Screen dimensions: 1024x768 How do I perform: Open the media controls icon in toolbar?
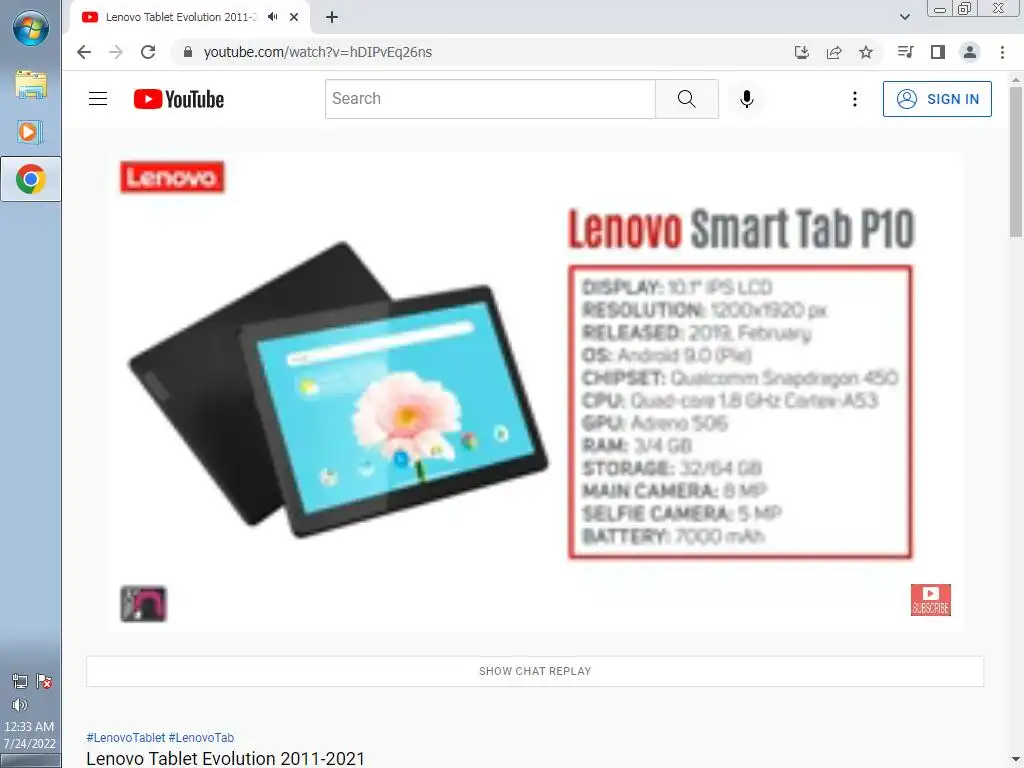905,52
